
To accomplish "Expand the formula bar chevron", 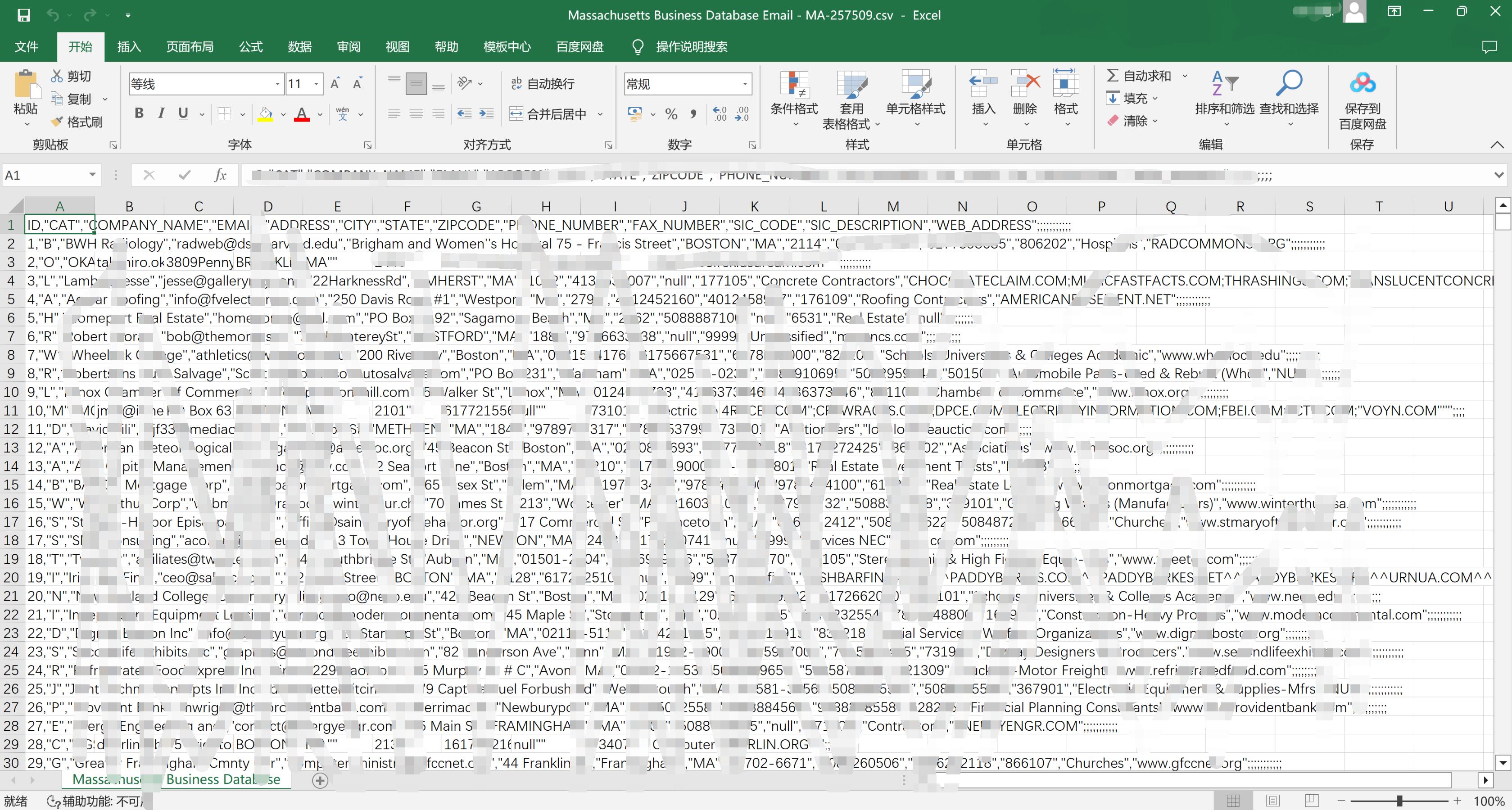I will tap(1498, 175).
